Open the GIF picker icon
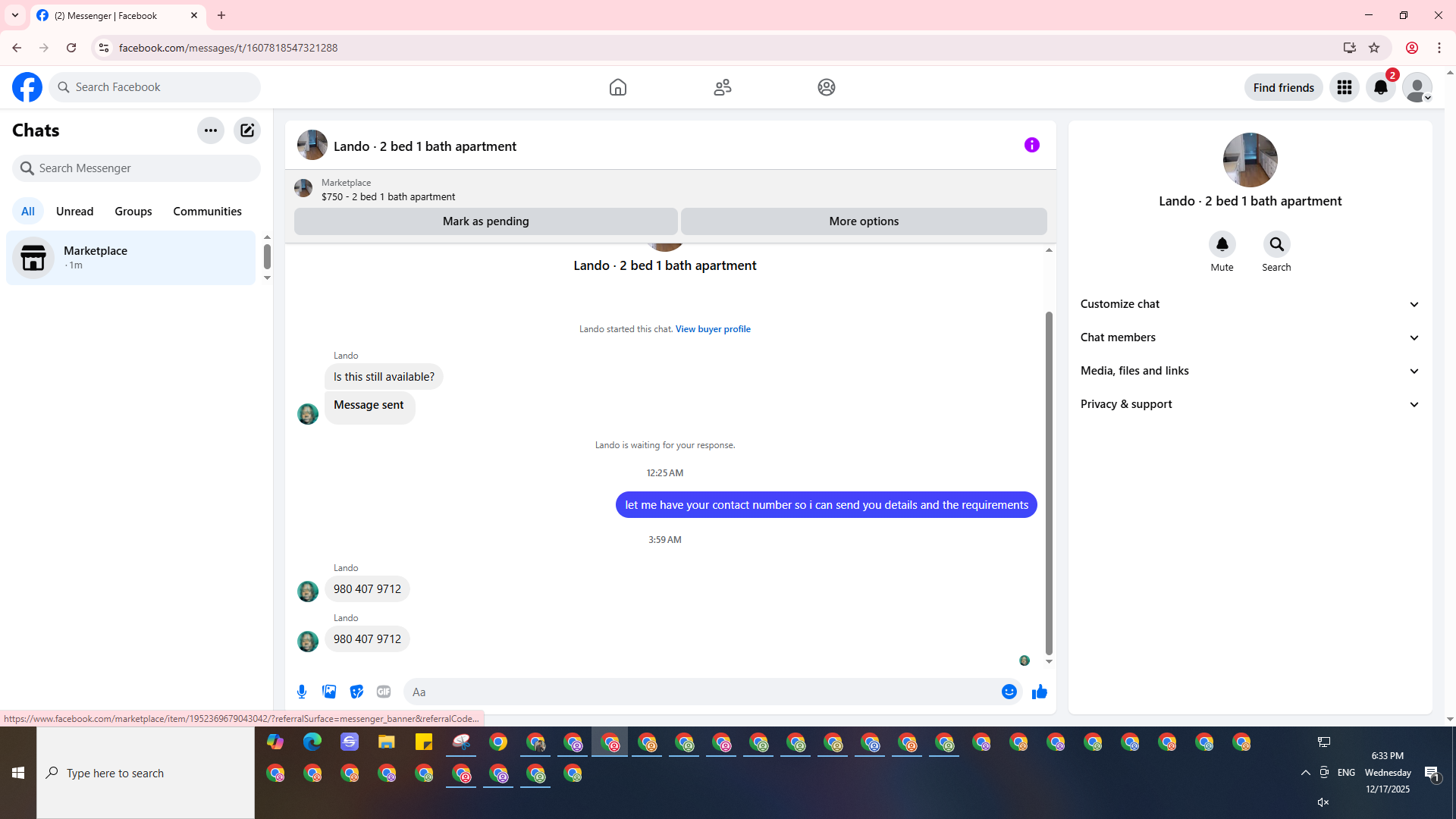The image size is (1456, 819). click(384, 692)
